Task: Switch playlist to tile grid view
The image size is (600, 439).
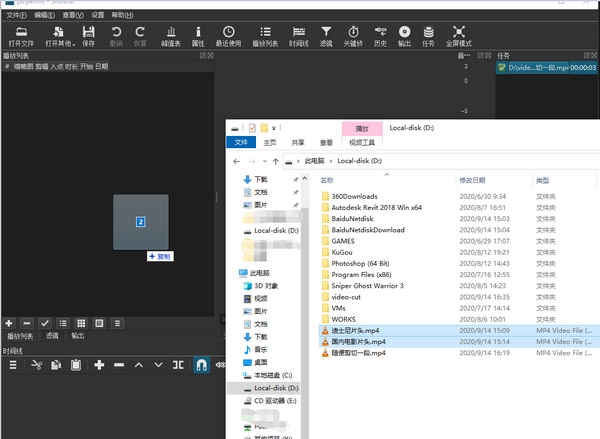Action: 81,323
